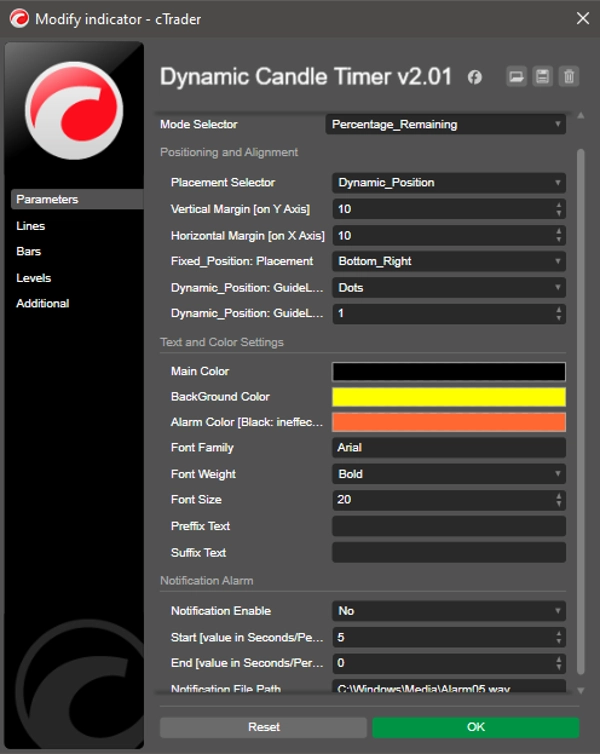Viewport: 600px width, 754px height.
Task: Click the large cTrader logo in sidebar
Action: (74, 111)
